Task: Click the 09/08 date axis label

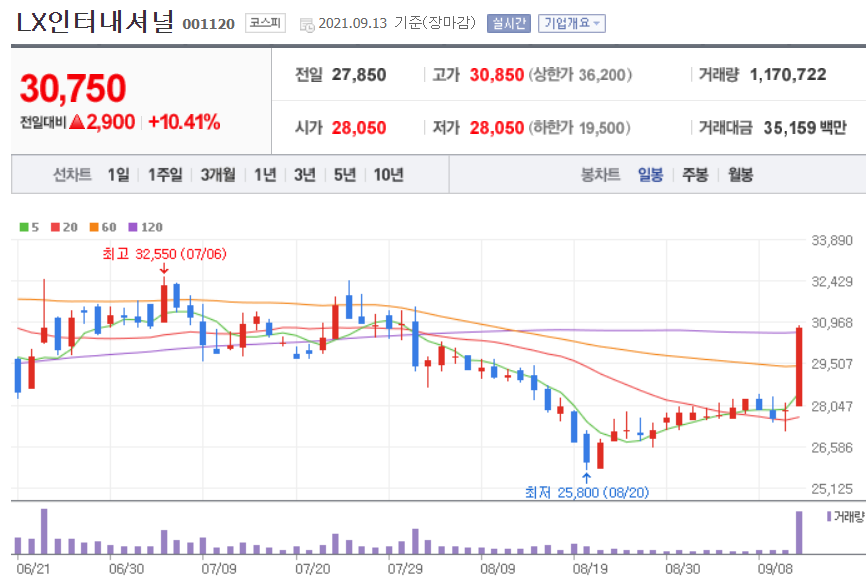Action: tap(775, 569)
